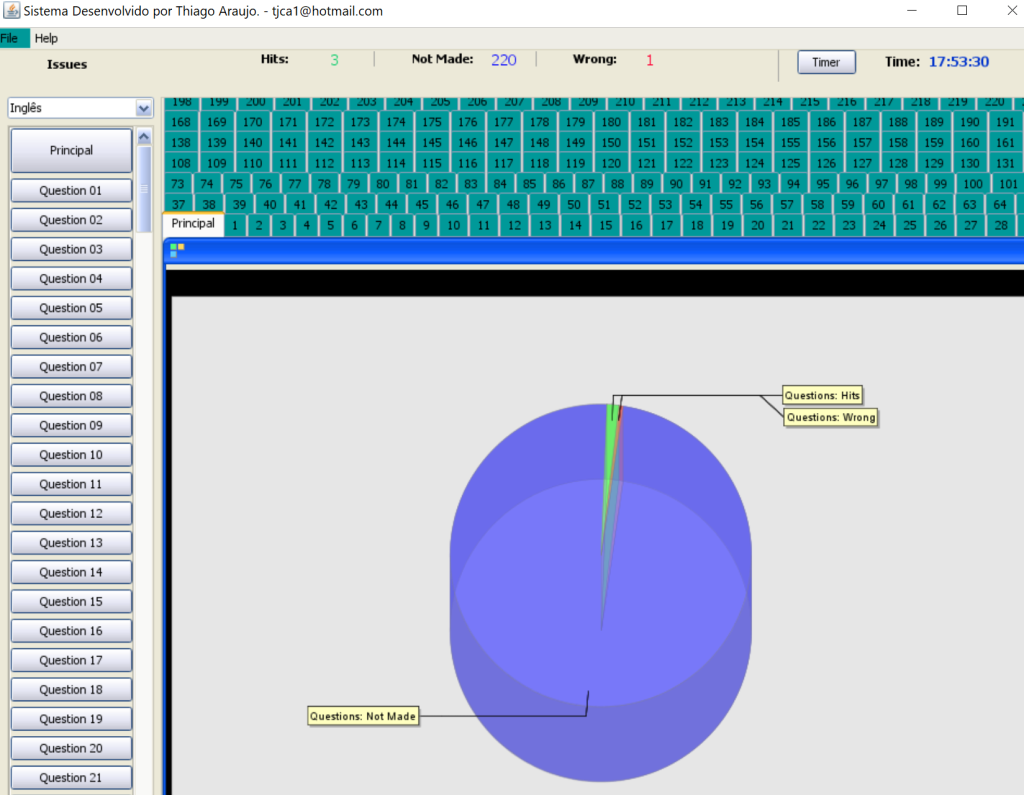Select tab number 183
The height and width of the screenshot is (795, 1024).
coord(719,122)
